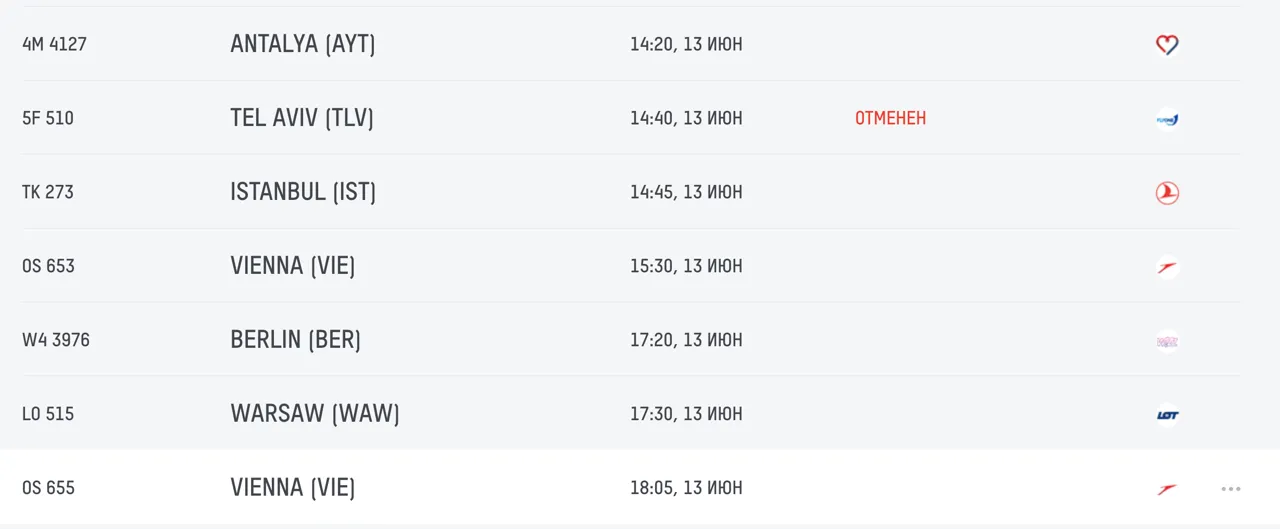Click the Austrian Airlines logo for OS 653
The image size is (1280, 529).
[x=1167, y=267]
